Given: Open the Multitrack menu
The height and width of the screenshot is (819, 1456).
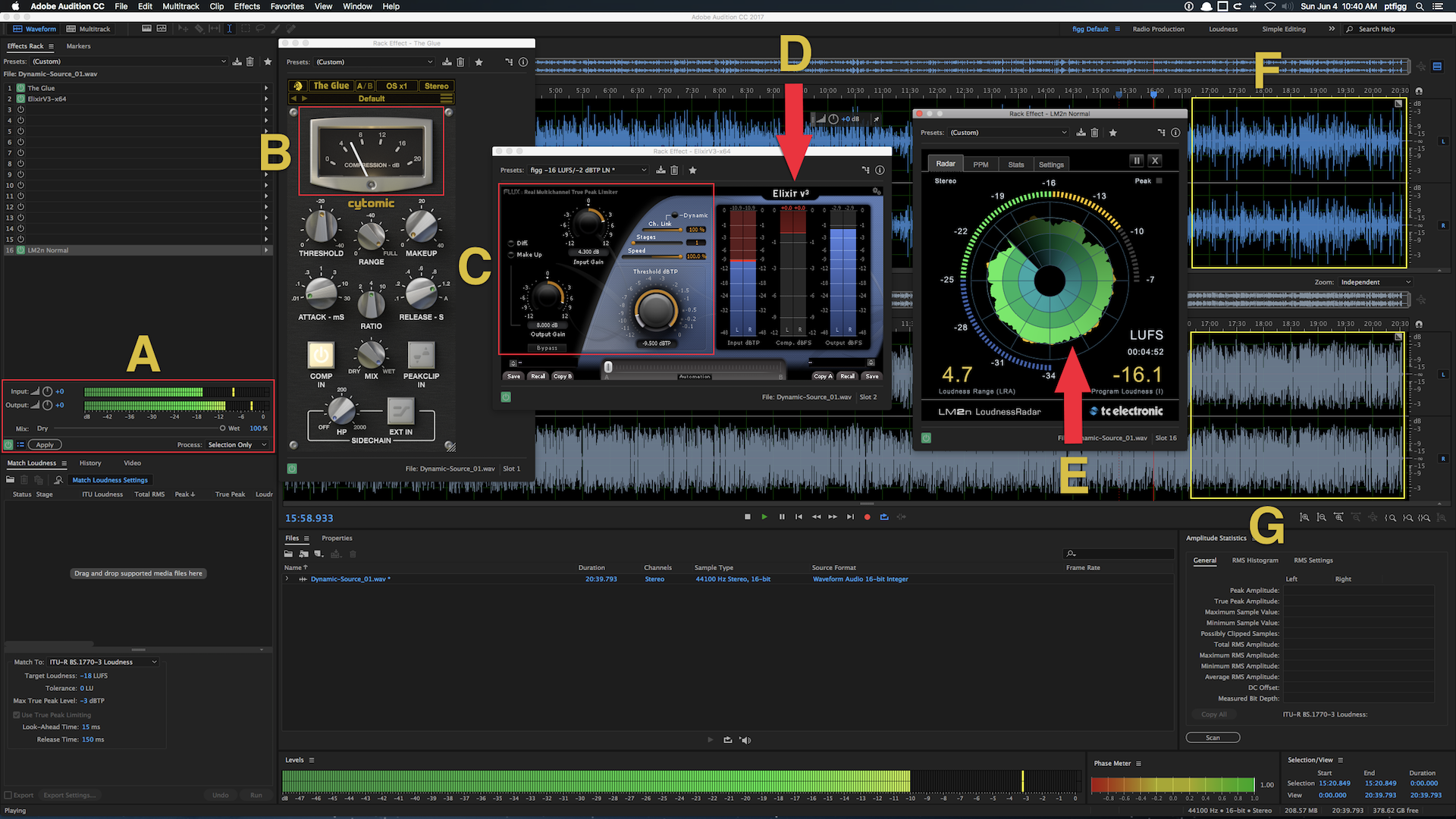Looking at the screenshot, I should tap(180, 6).
